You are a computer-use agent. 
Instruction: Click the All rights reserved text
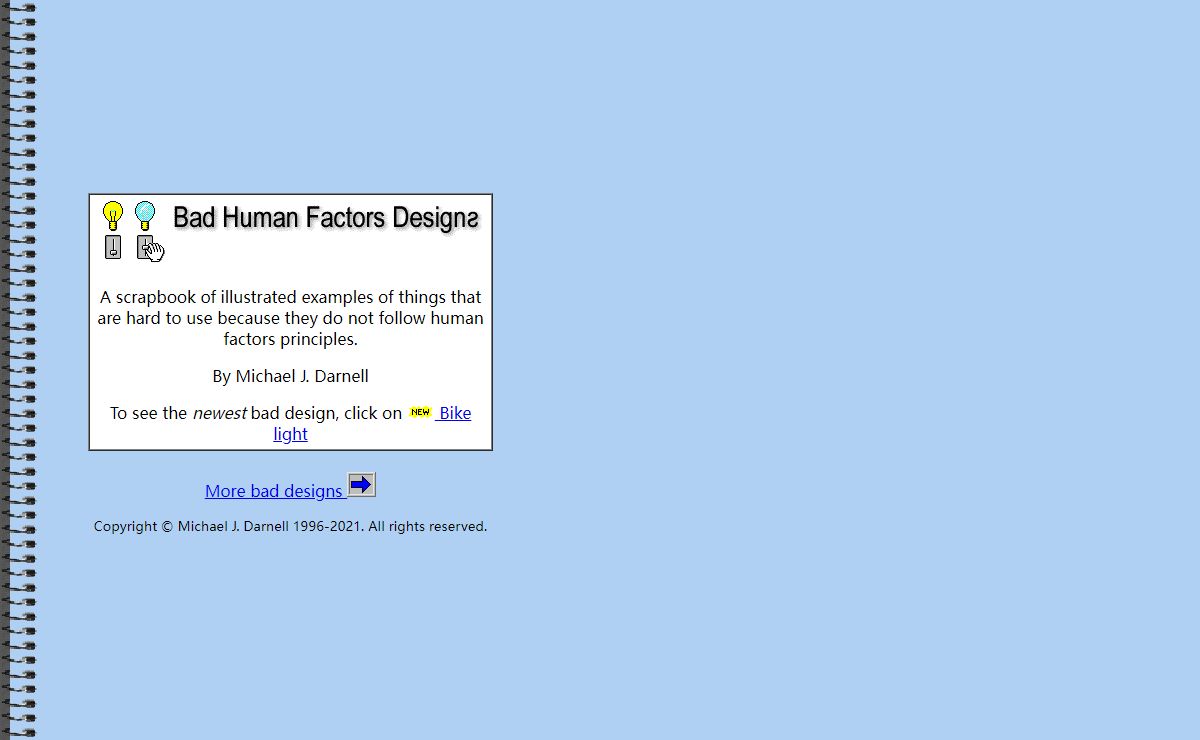(x=427, y=526)
